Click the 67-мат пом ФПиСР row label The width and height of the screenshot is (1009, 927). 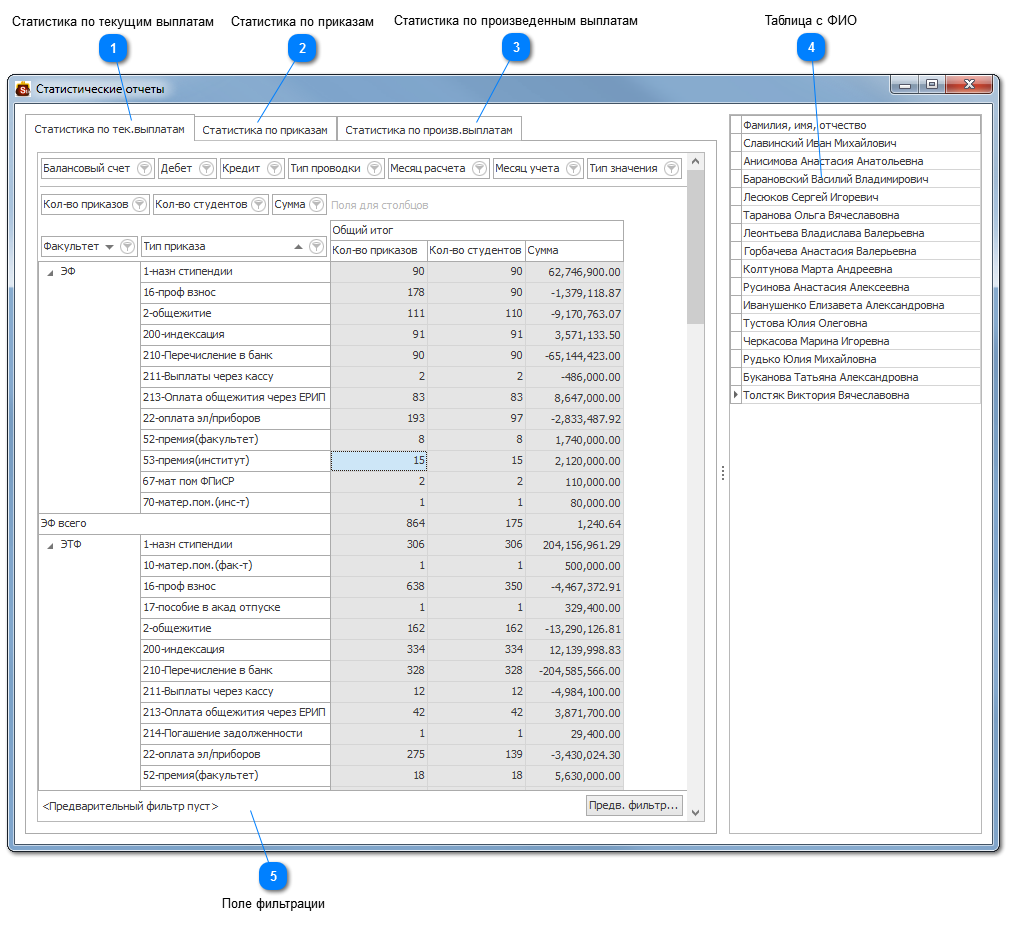point(236,482)
